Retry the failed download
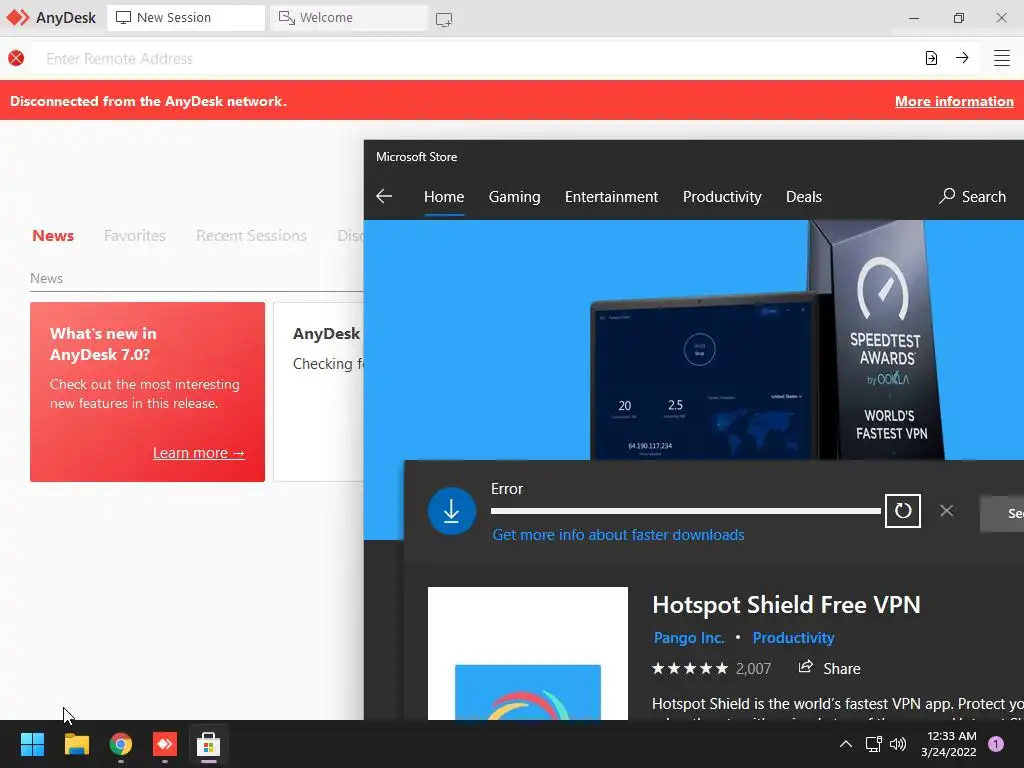Image resolution: width=1024 pixels, height=768 pixels. (903, 511)
